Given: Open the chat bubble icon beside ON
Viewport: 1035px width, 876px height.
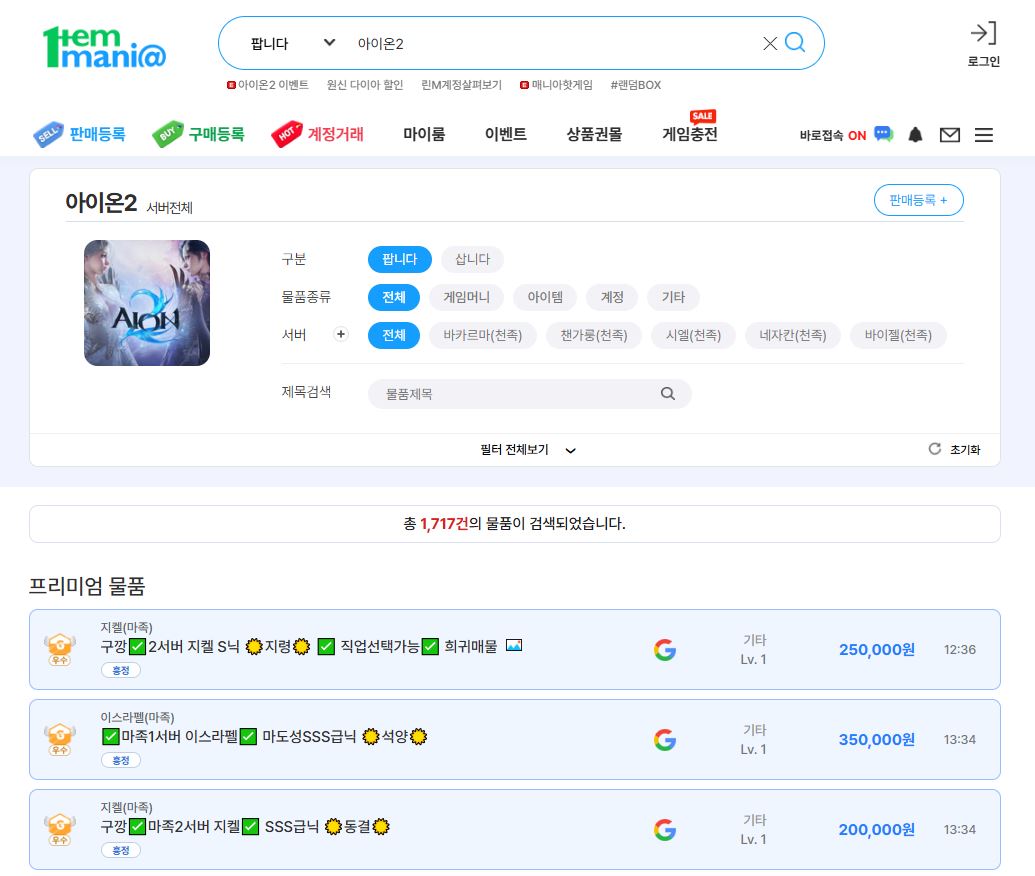Looking at the screenshot, I should [883, 134].
